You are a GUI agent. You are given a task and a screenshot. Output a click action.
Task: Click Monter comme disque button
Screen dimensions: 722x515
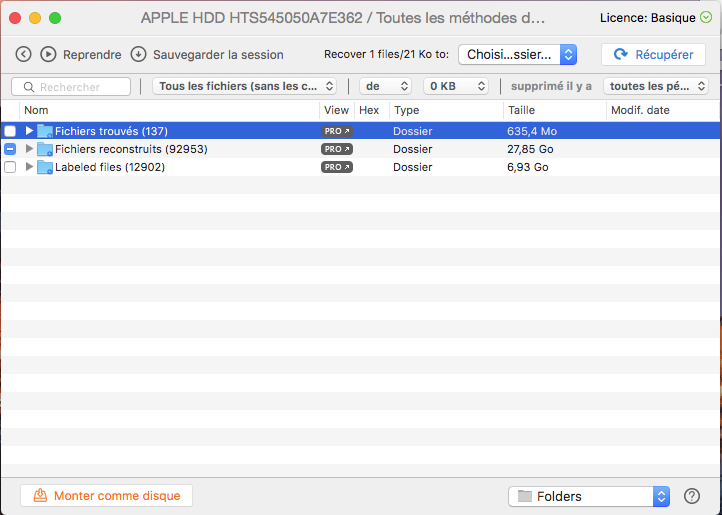coord(107,496)
